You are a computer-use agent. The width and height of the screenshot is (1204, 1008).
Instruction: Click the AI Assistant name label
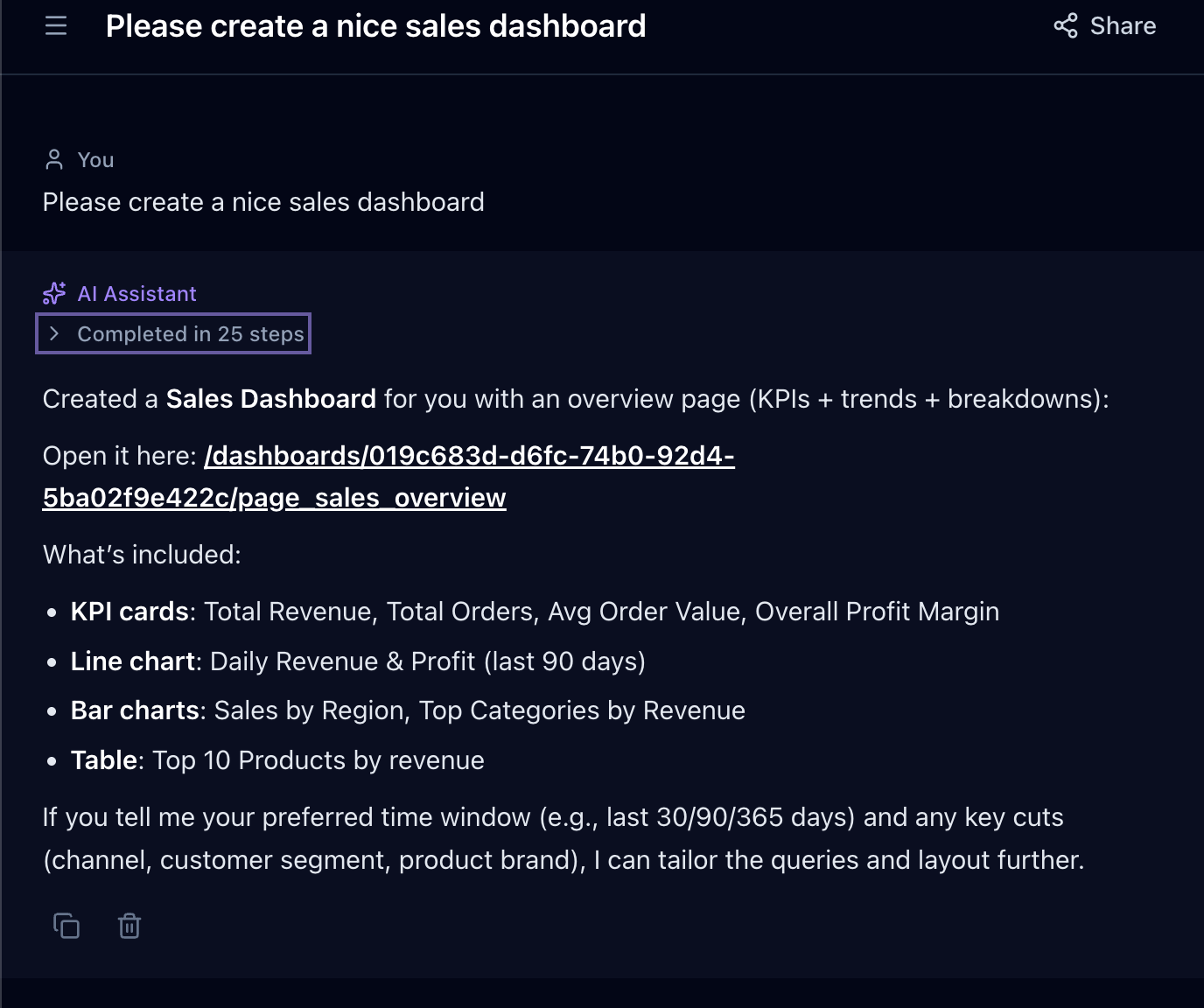pyautogui.click(x=136, y=294)
